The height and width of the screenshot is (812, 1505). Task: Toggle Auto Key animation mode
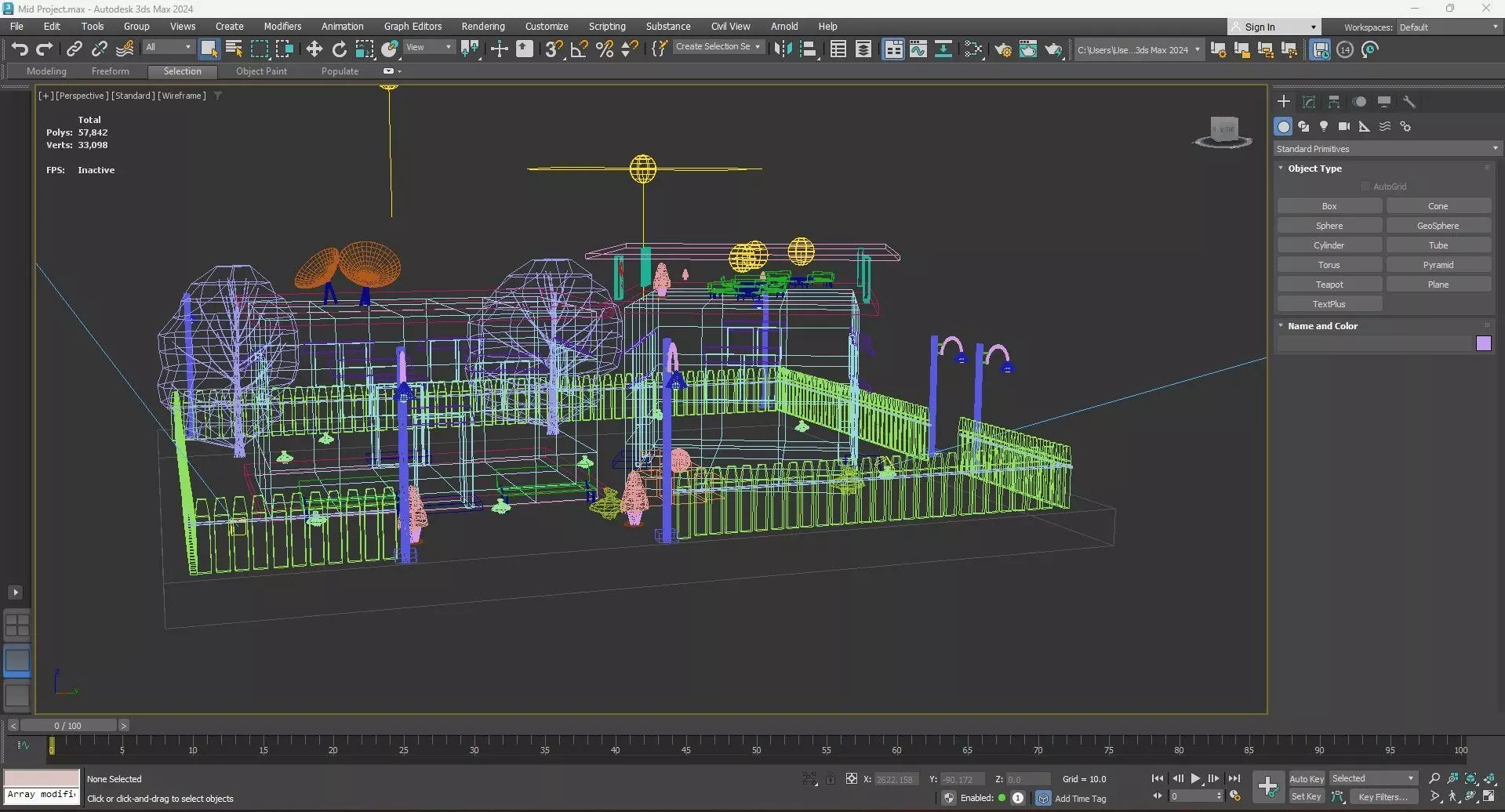click(1306, 778)
